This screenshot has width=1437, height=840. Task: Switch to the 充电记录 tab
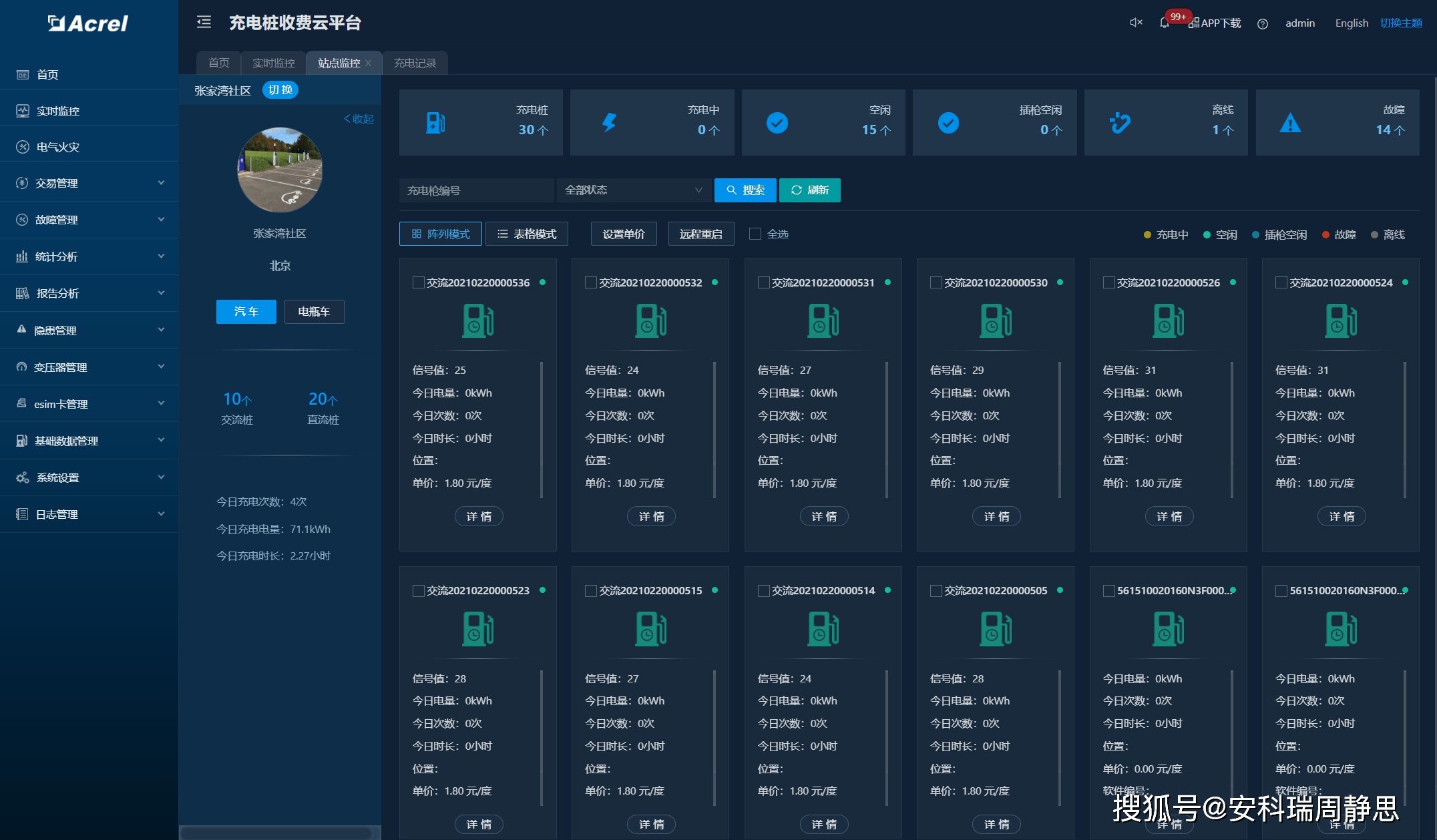pos(415,63)
